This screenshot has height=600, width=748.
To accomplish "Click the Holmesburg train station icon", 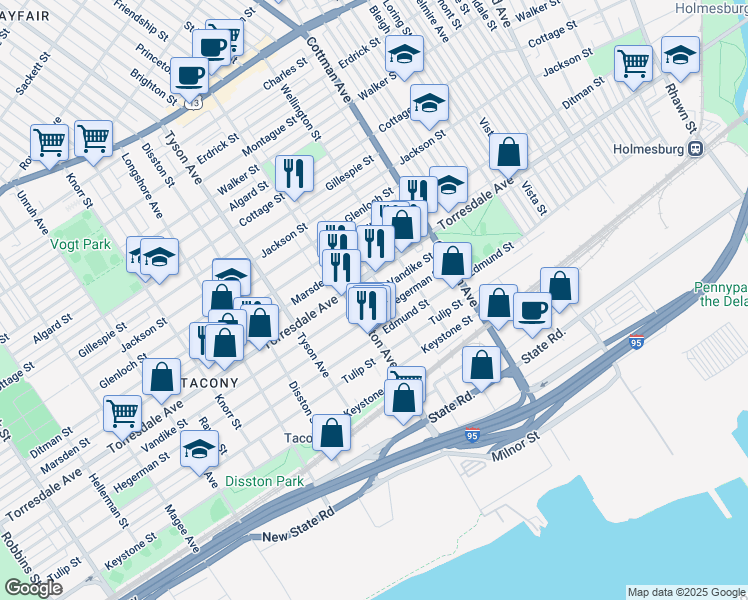I will point(696,149).
